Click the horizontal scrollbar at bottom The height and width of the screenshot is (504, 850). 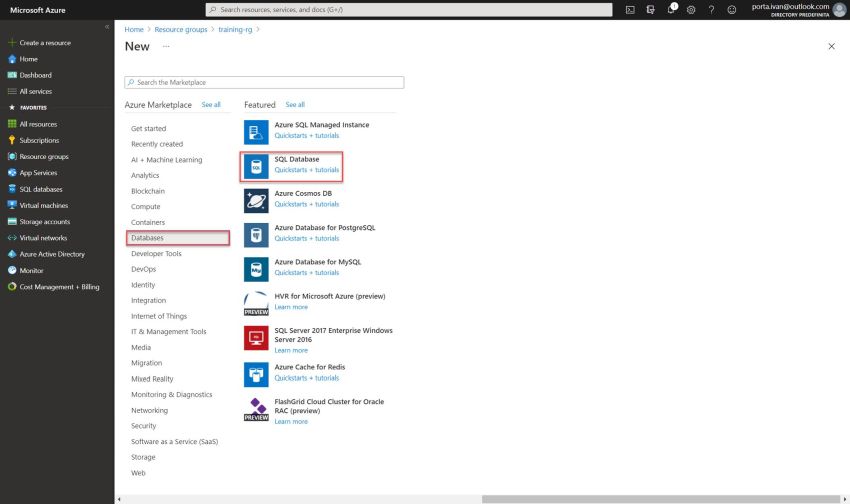[661, 499]
